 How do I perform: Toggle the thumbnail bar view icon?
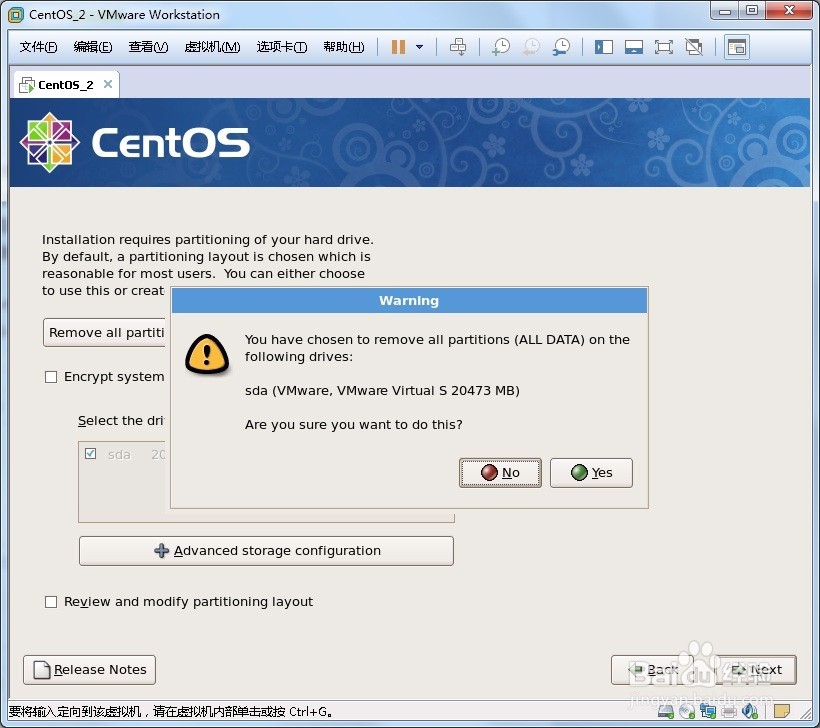coord(633,47)
